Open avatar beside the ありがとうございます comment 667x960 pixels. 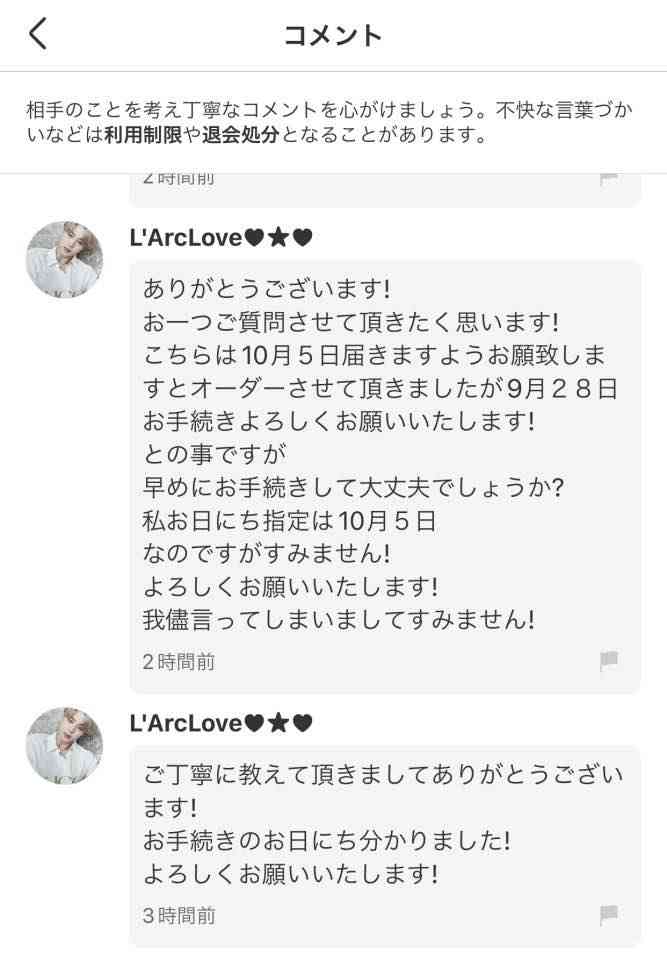[64, 260]
